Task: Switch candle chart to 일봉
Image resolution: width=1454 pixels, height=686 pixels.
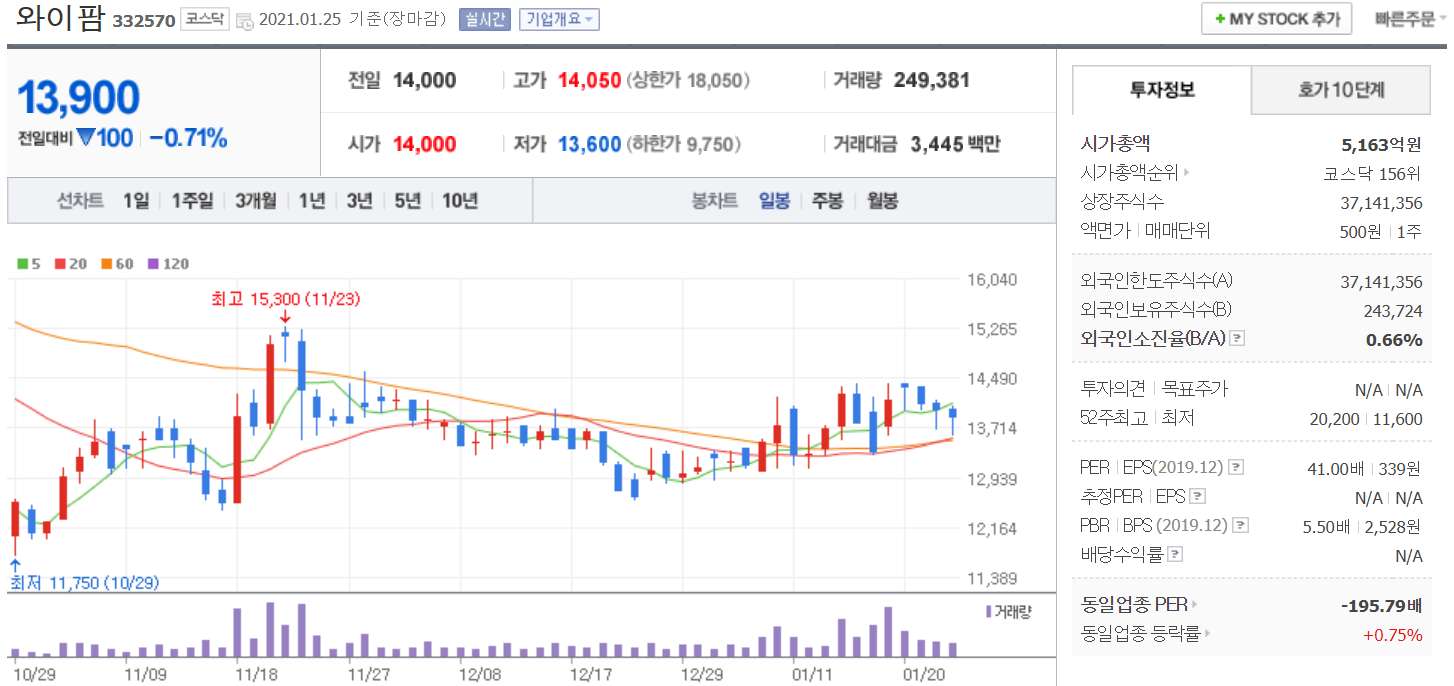Action: tap(774, 201)
